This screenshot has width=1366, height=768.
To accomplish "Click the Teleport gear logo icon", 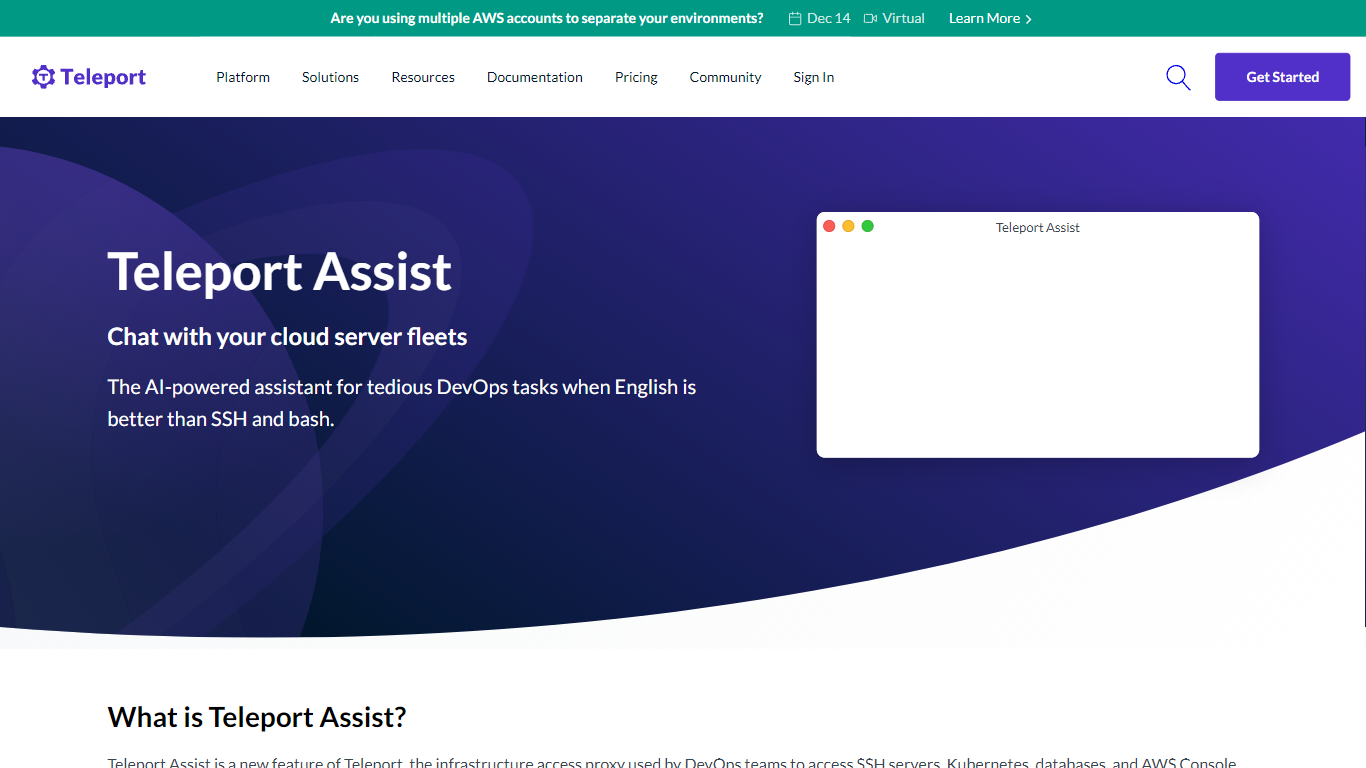I will point(43,77).
